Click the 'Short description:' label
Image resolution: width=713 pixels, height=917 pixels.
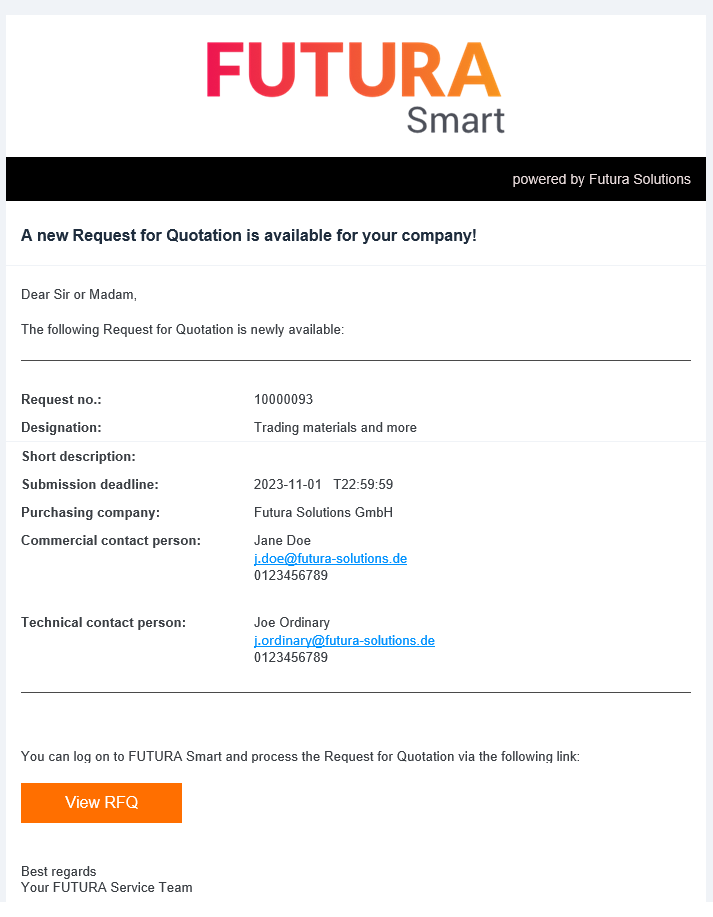pos(78,456)
